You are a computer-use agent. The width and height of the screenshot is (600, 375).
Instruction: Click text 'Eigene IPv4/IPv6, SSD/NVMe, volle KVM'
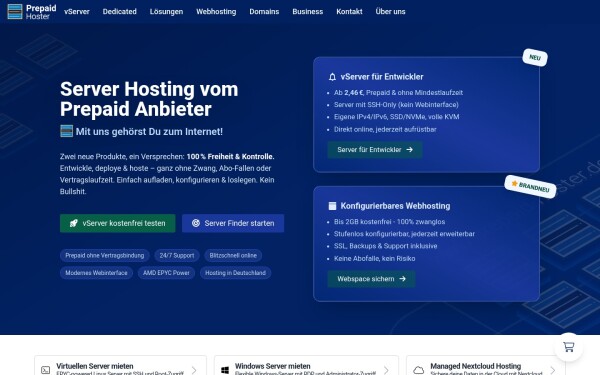(x=396, y=117)
